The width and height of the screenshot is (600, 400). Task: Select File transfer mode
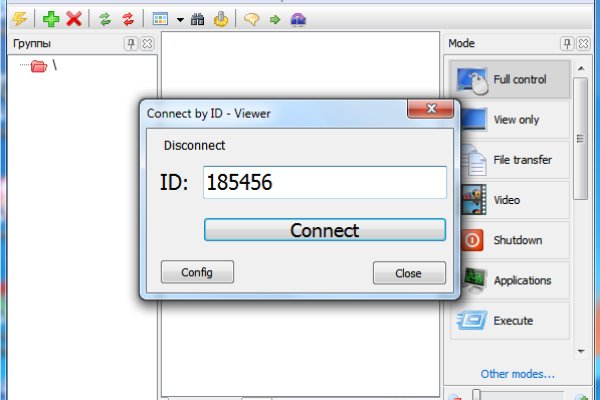(510, 160)
